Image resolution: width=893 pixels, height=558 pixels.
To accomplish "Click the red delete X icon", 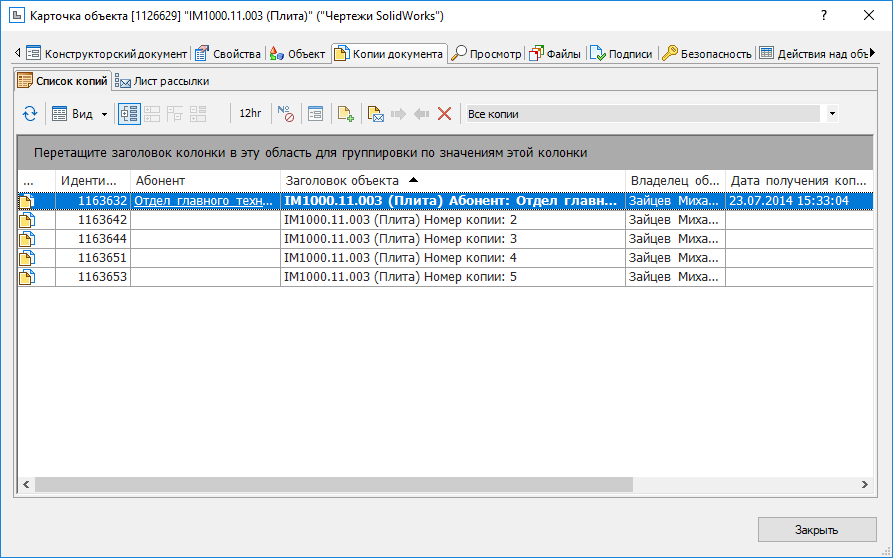I will click(x=445, y=114).
